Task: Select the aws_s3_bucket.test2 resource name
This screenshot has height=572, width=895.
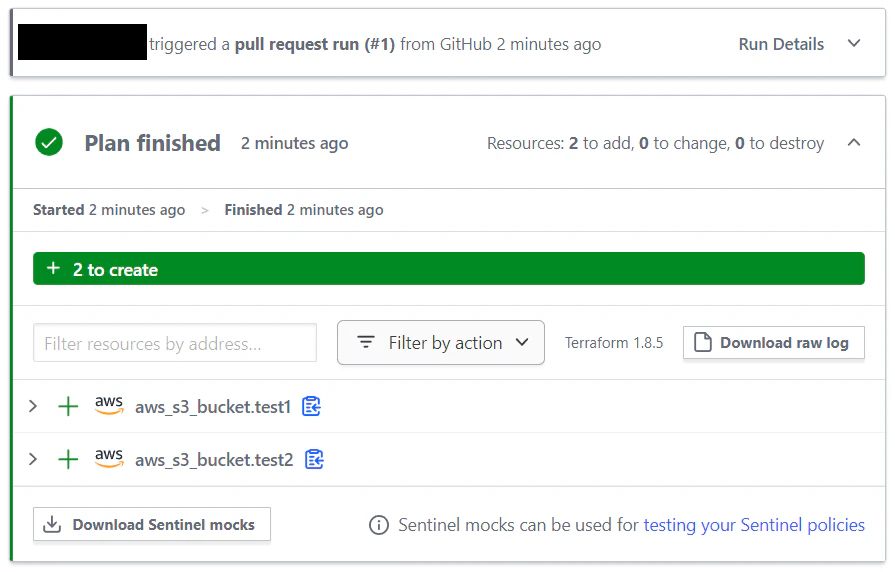Action: pos(214,460)
